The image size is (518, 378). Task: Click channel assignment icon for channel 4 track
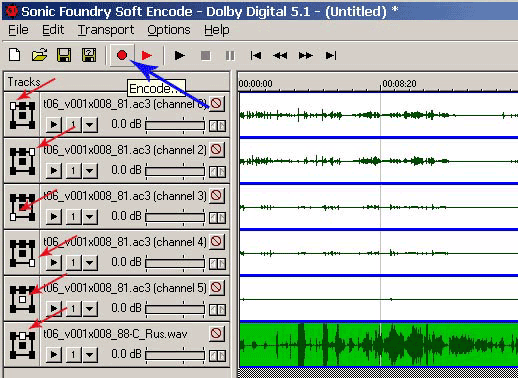tap(22, 253)
